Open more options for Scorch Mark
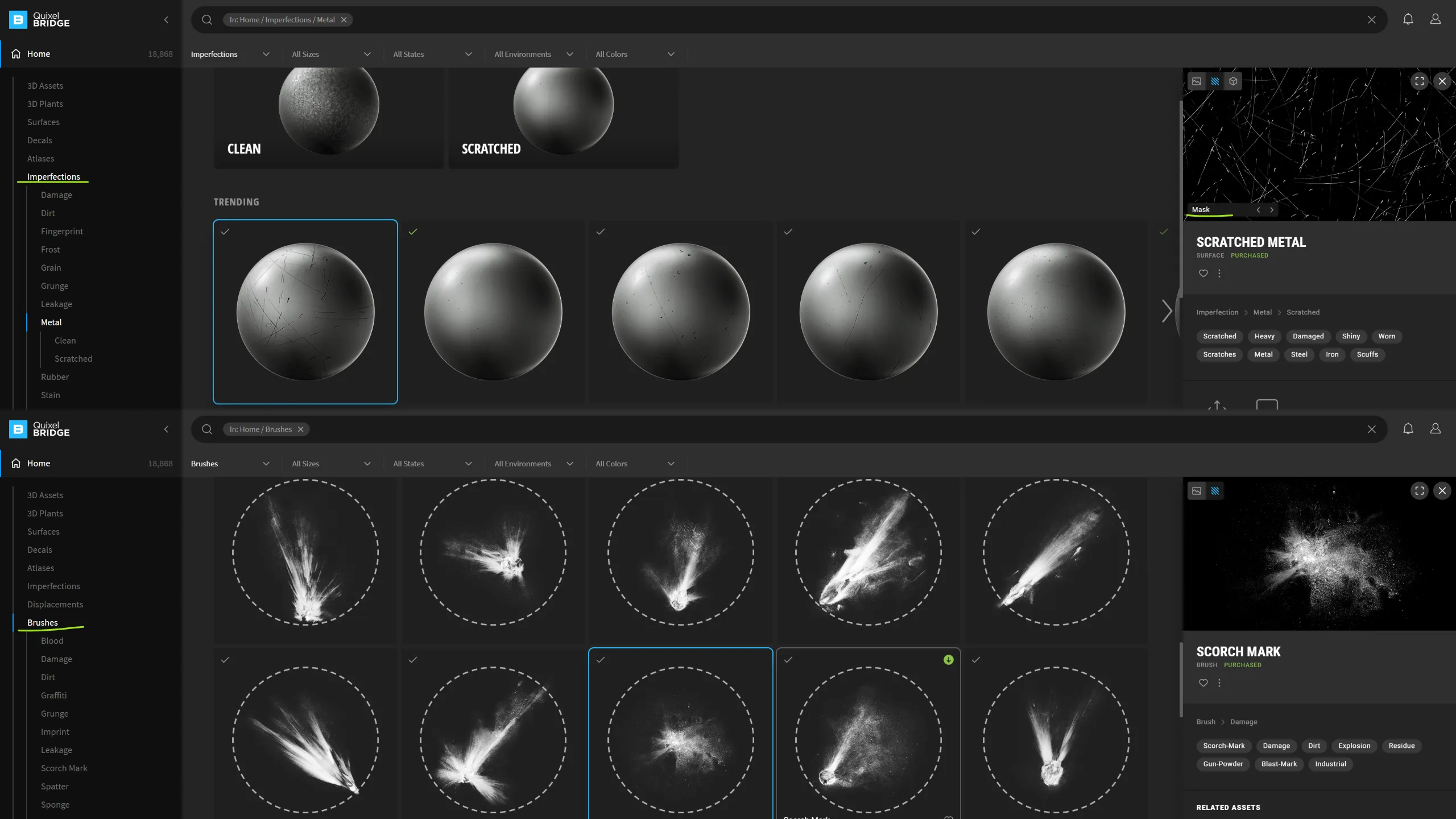This screenshot has height=819, width=1456. pyautogui.click(x=1219, y=683)
